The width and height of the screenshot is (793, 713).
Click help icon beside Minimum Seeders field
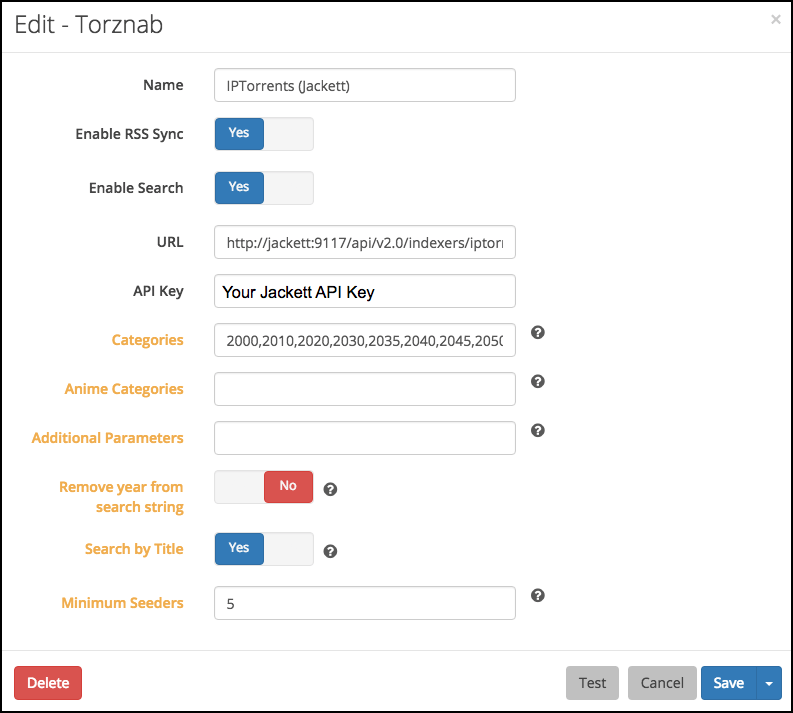click(x=537, y=595)
